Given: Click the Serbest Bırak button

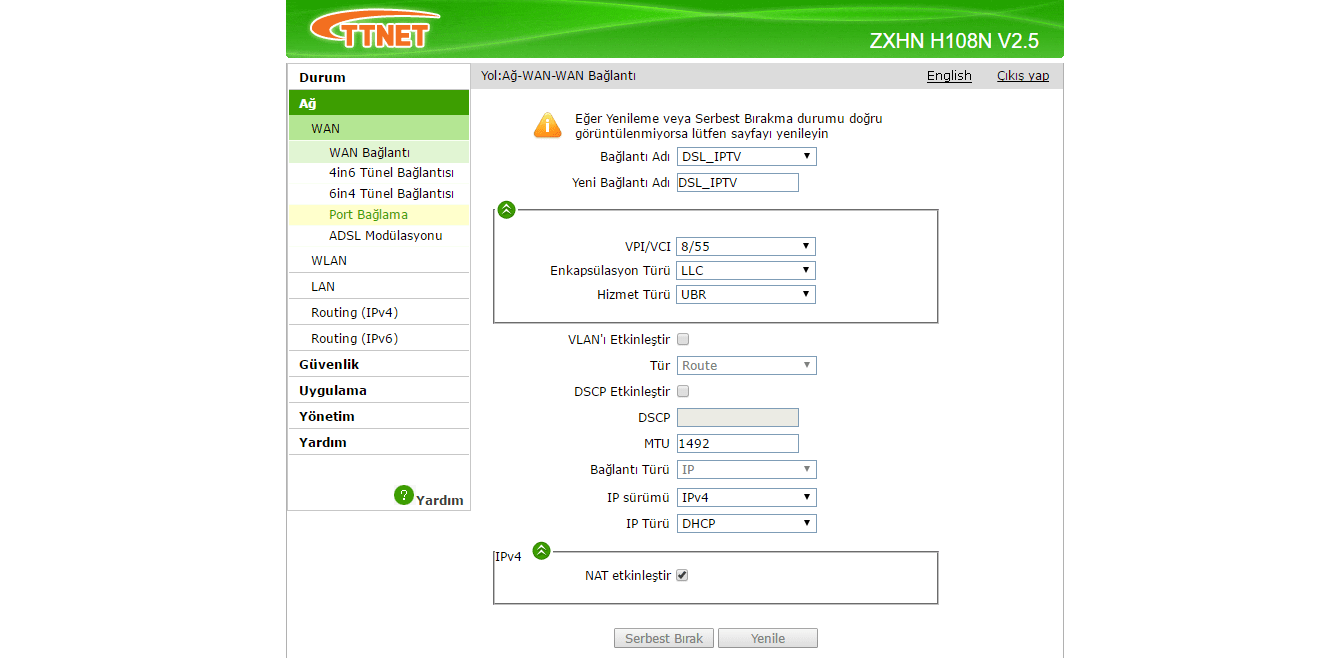Looking at the screenshot, I should [664, 638].
